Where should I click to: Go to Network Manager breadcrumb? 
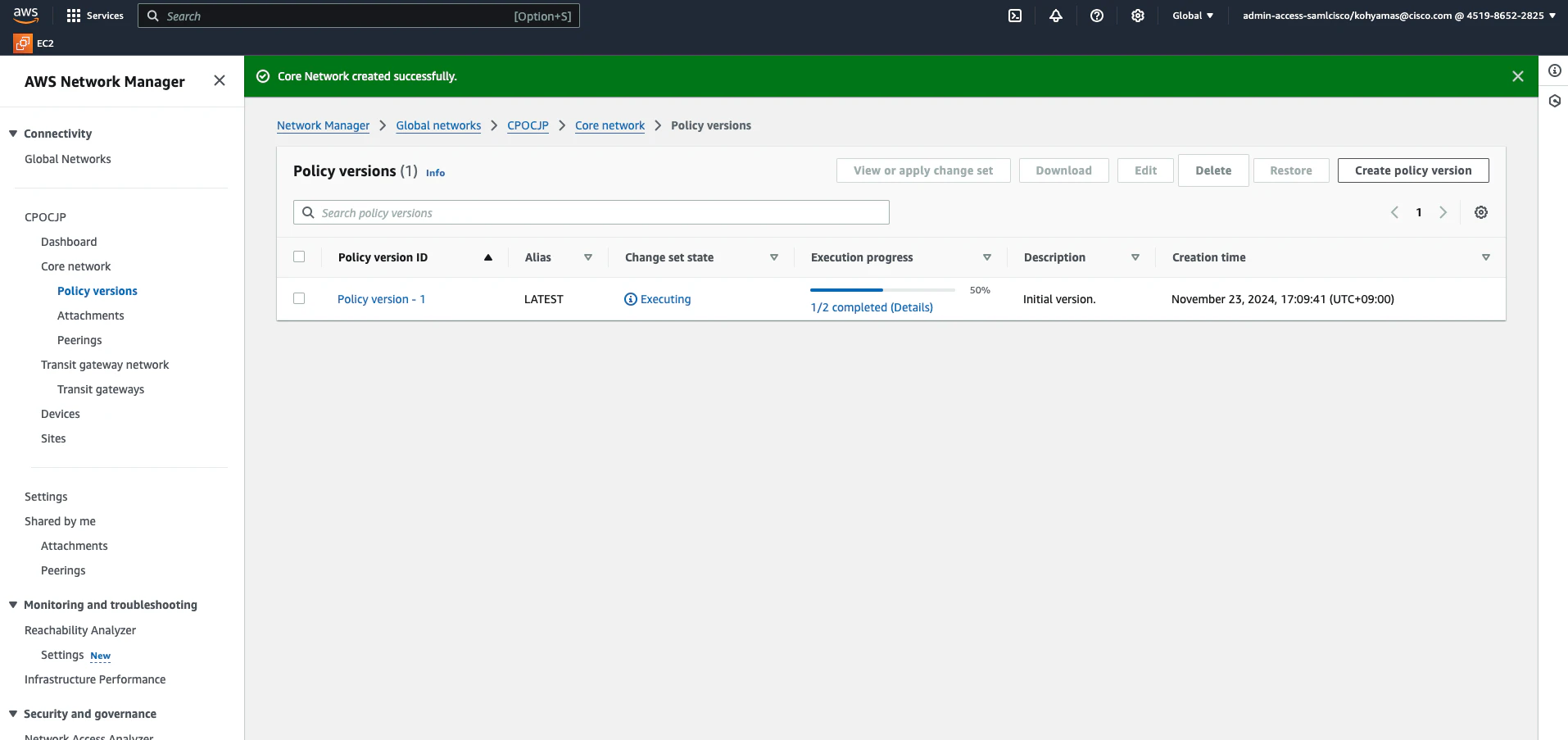point(323,125)
